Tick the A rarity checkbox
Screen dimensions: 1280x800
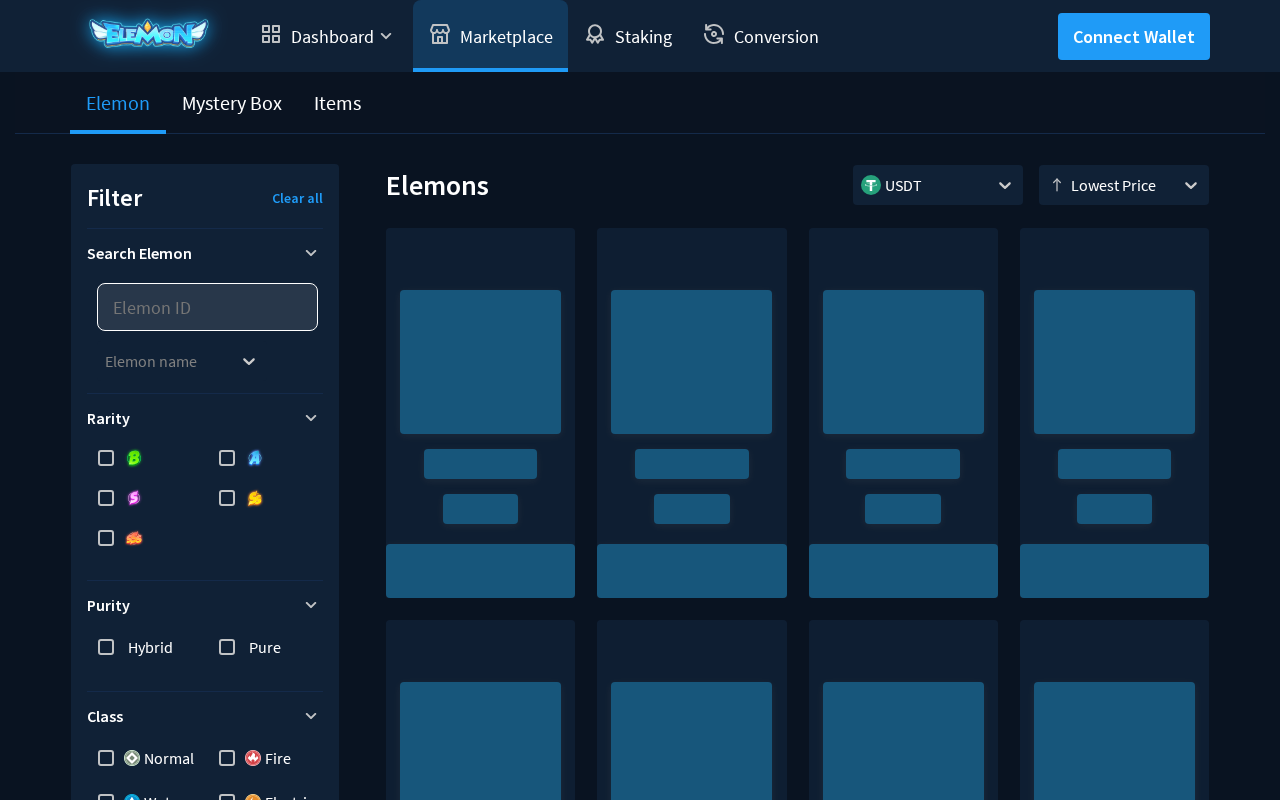pos(227,458)
